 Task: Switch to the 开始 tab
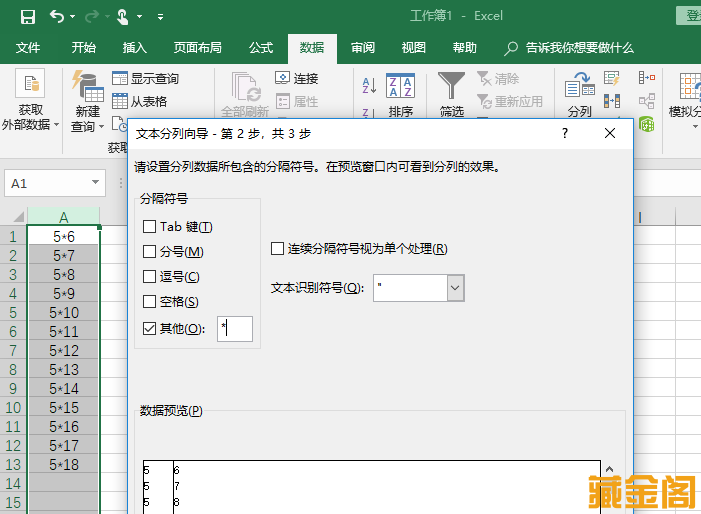tap(84, 47)
